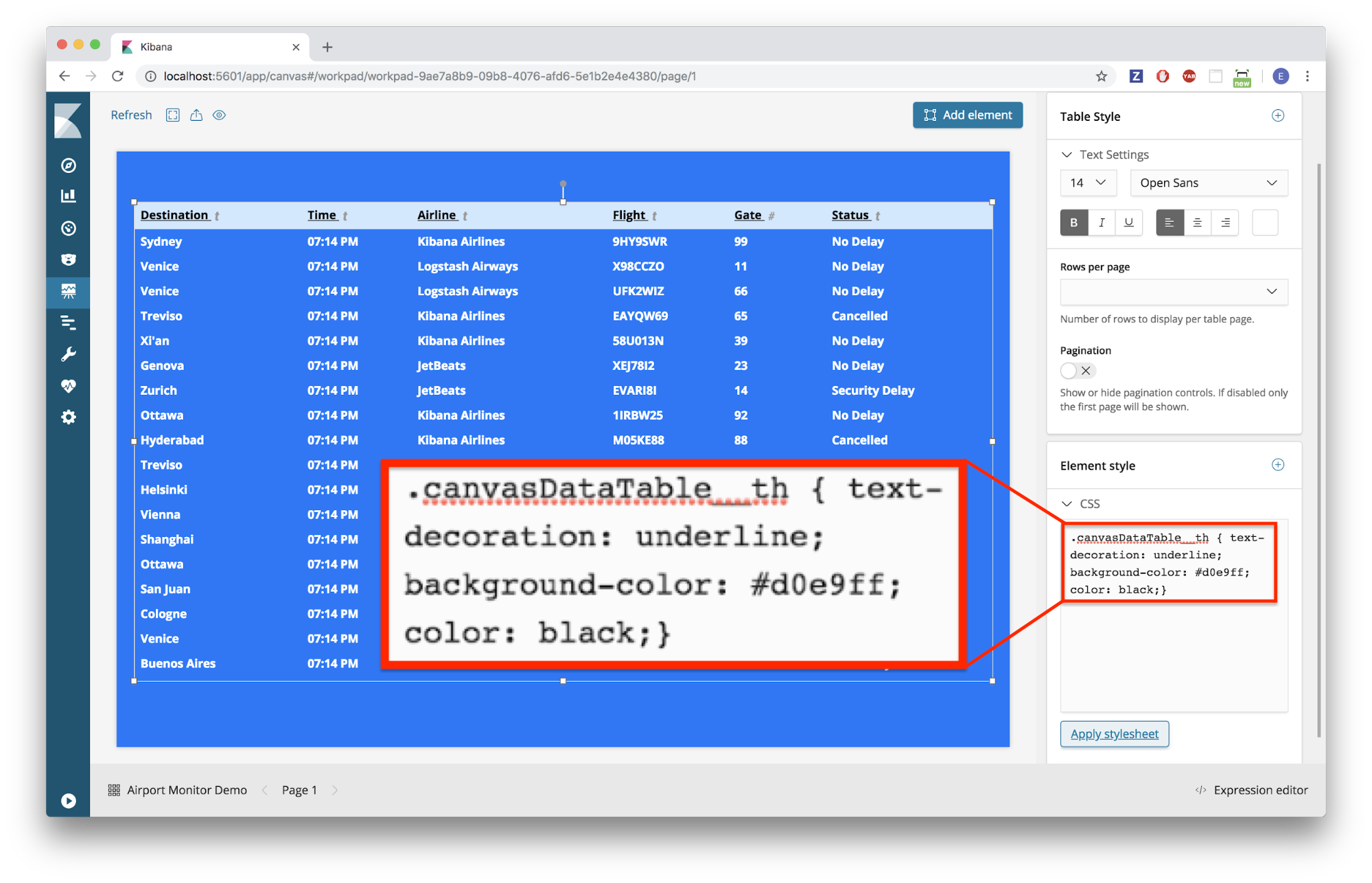Click the right panel vertical scrollbar
The width and height of the screenshot is (1372, 883).
[1318, 450]
